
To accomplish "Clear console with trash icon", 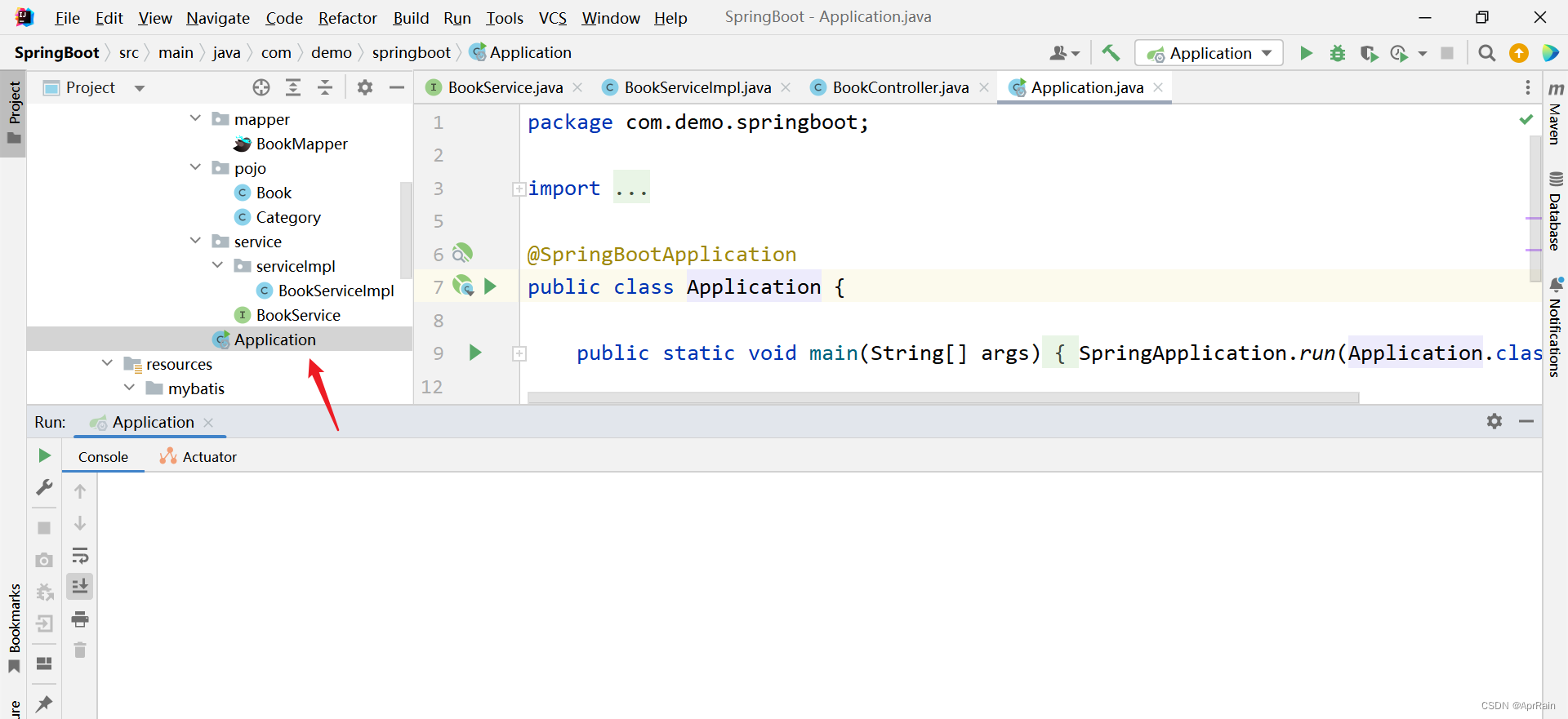I will [x=80, y=650].
